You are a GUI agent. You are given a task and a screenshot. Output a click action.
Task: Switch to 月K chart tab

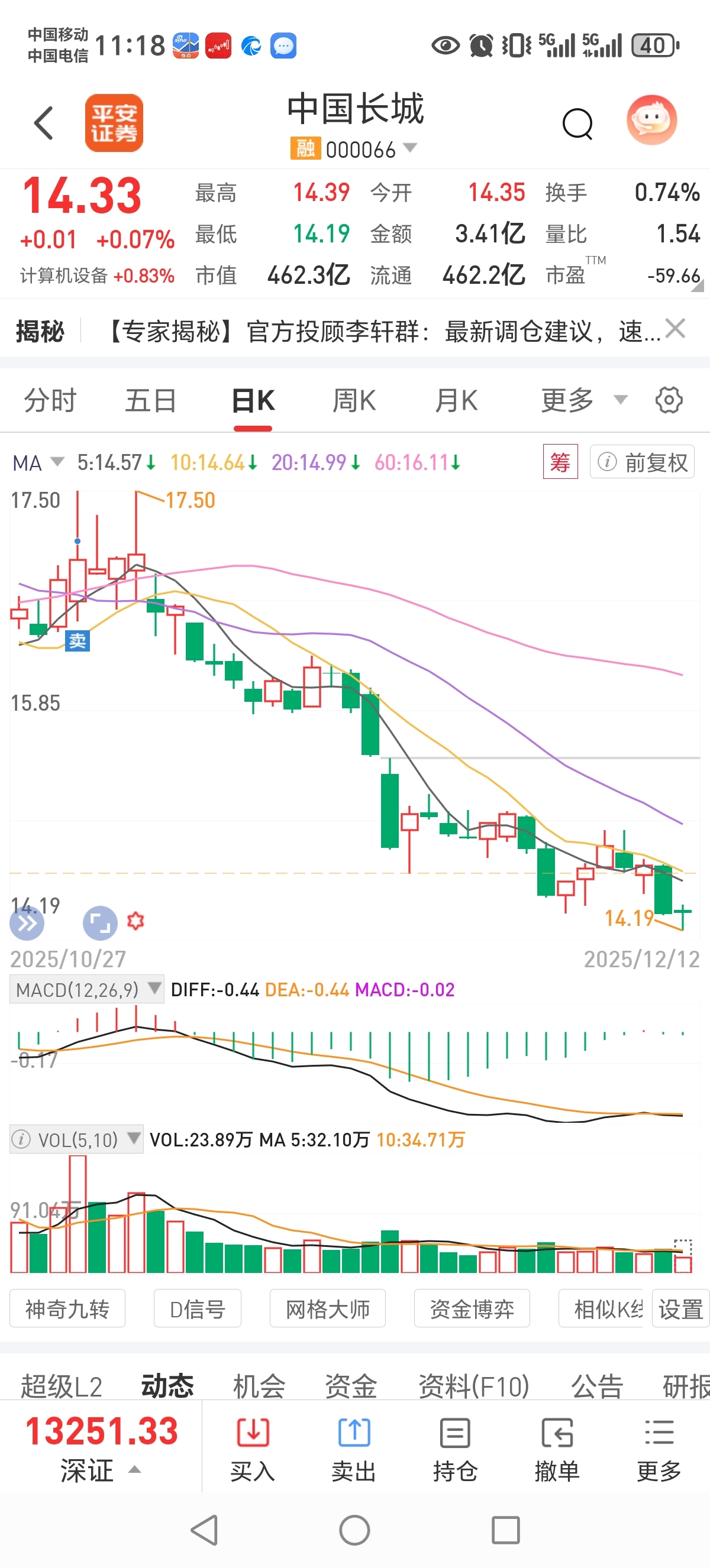[x=456, y=400]
